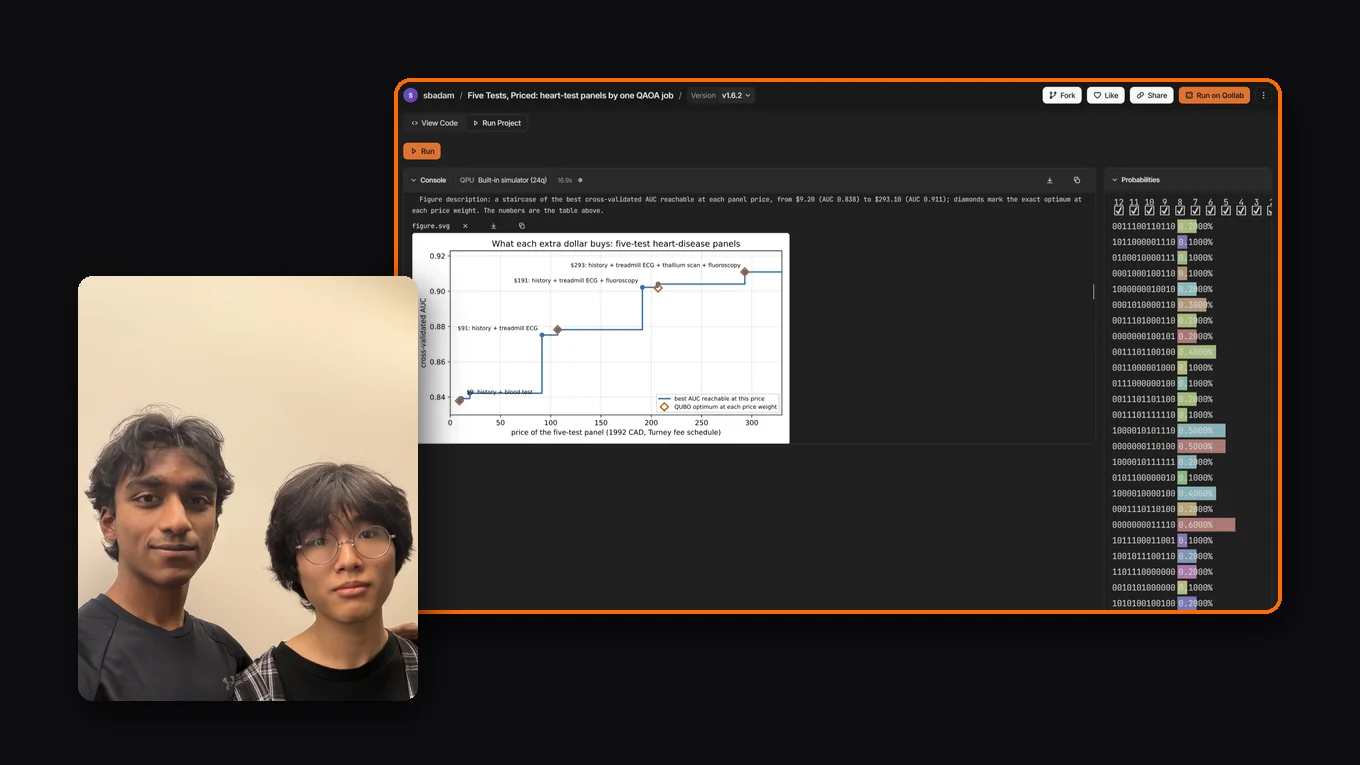1360x765 pixels.
Task: Uncheck qubit 10 checkbox
Action: [1150, 210]
